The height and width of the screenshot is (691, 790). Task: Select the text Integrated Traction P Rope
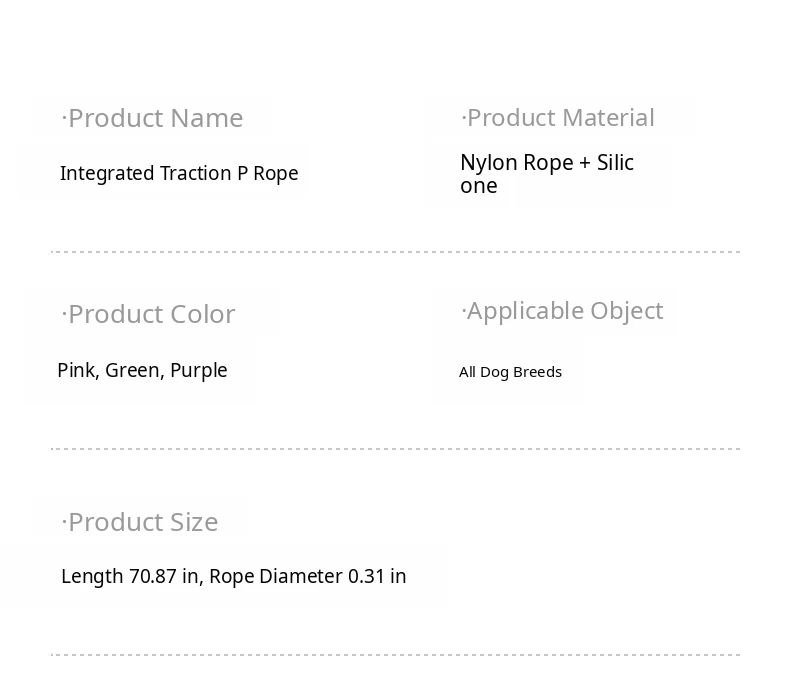tap(179, 174)
